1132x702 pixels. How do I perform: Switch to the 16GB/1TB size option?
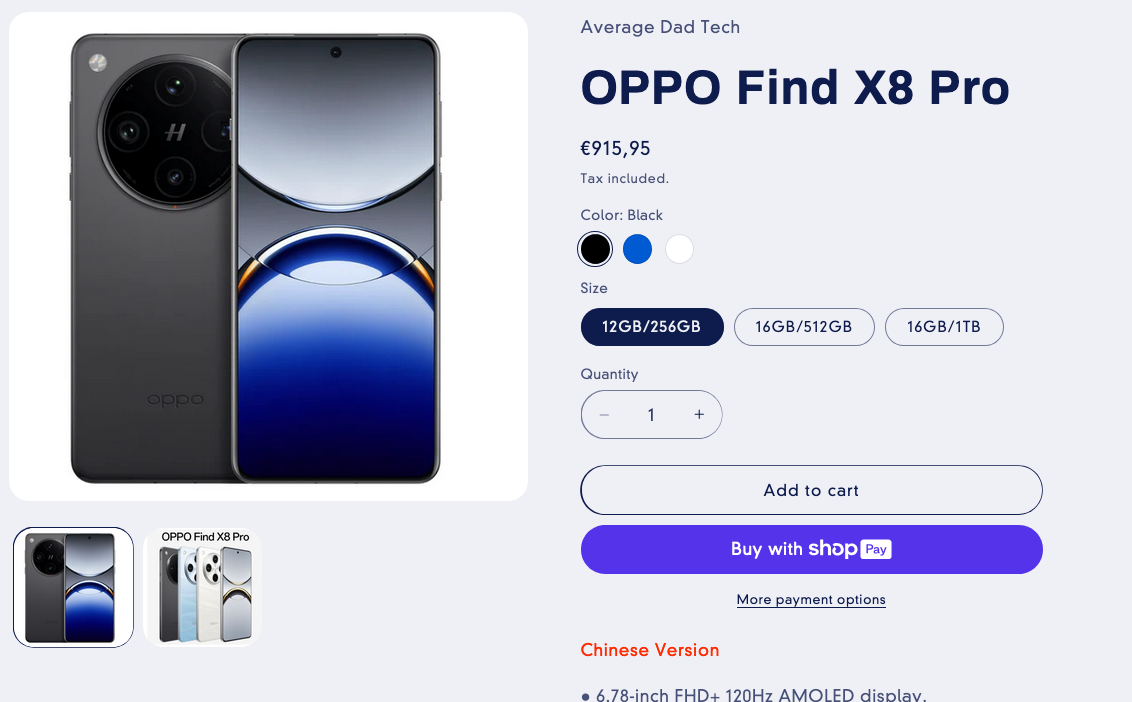coord(944,327)
